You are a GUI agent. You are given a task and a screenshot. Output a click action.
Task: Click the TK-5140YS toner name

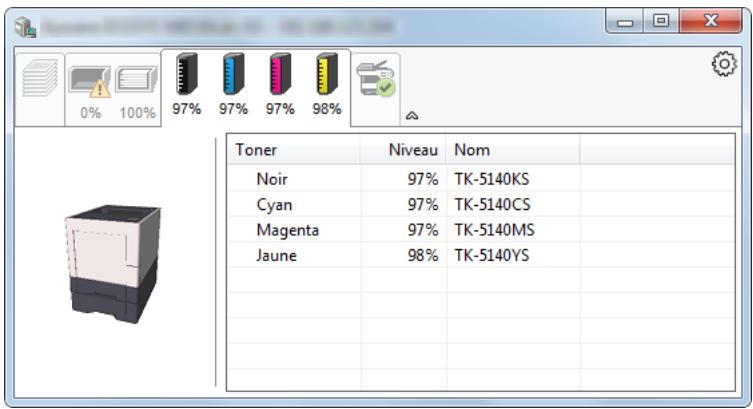[x=492, y=255]
